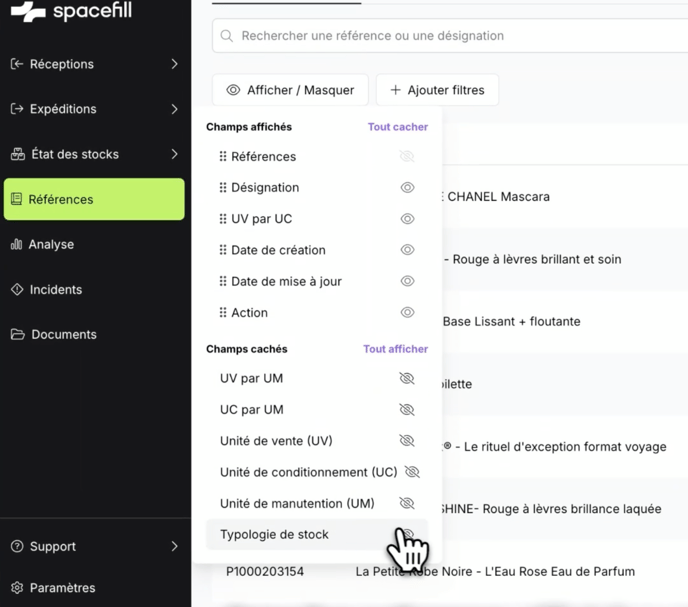Click the Spacefill logo icon

28,12
